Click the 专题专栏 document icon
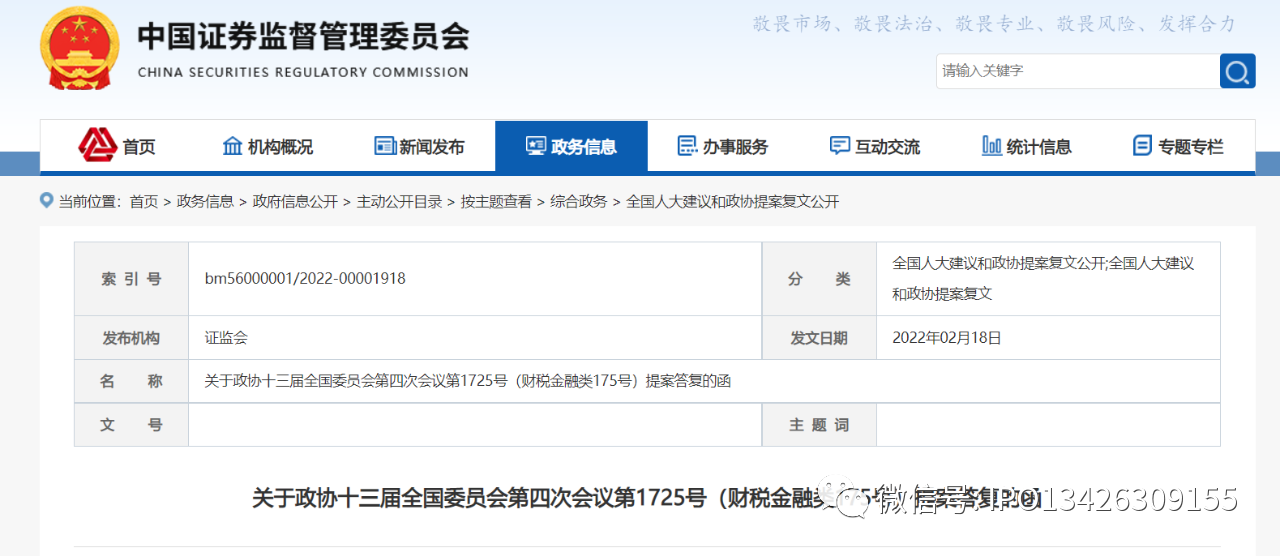This screenshot has height=556, width=1280. point(1142,146)
